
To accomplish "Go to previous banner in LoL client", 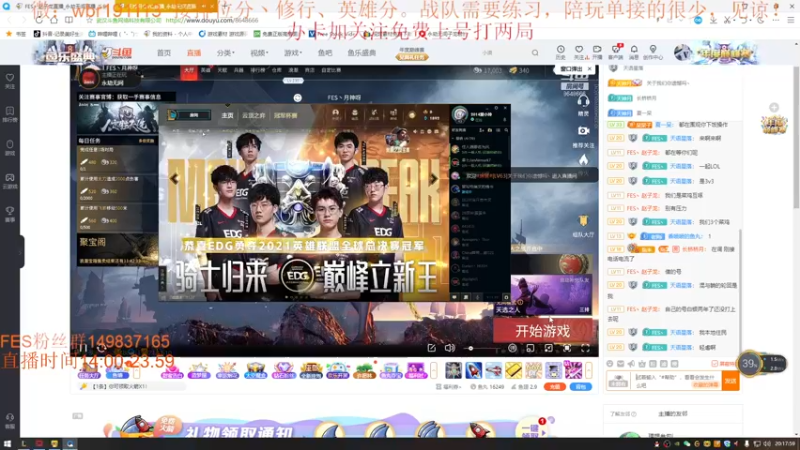I will (x=174, y=179).
